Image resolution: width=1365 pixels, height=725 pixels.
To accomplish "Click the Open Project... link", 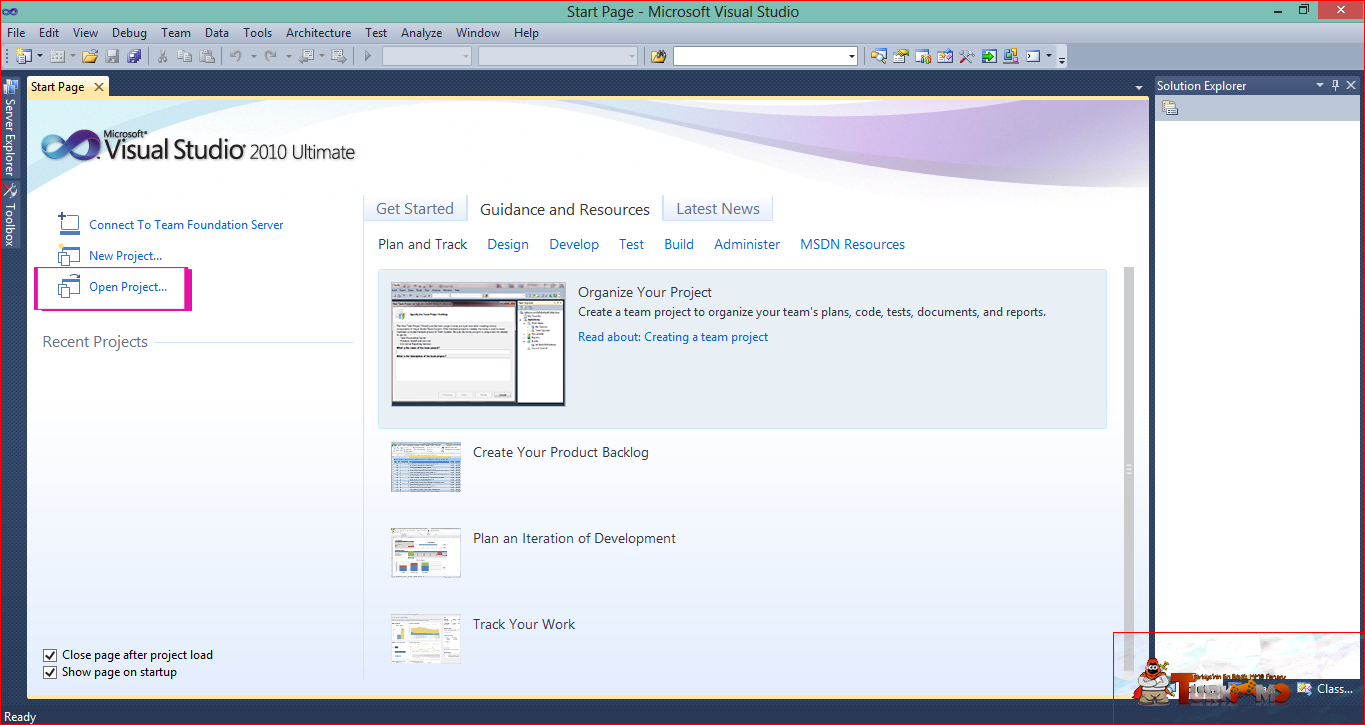I will pos(128,287).
